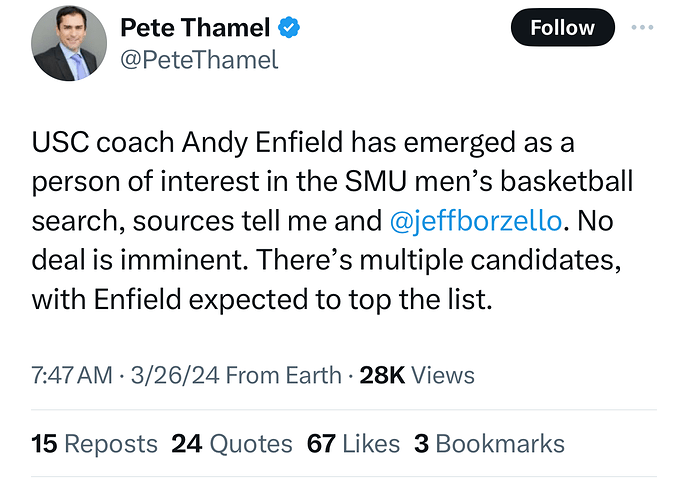Click the word SMU in tweet body
This screenshot has height=485, width=689.
(x=376, y=181)
